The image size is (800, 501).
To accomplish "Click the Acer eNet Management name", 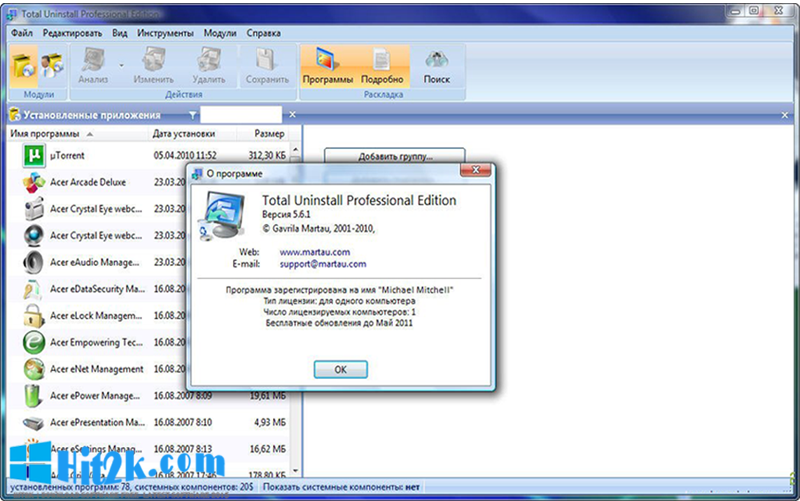I will click(x=96, y=369).
